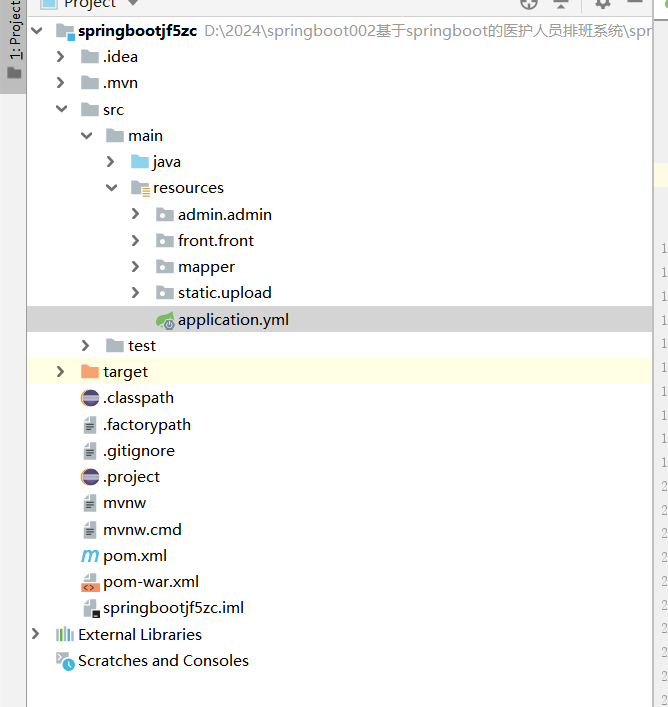Click the External Libraries bar-chart icon
Image resolution: width=668 pixels, height=707 pixels.
[x=64, y=635]
